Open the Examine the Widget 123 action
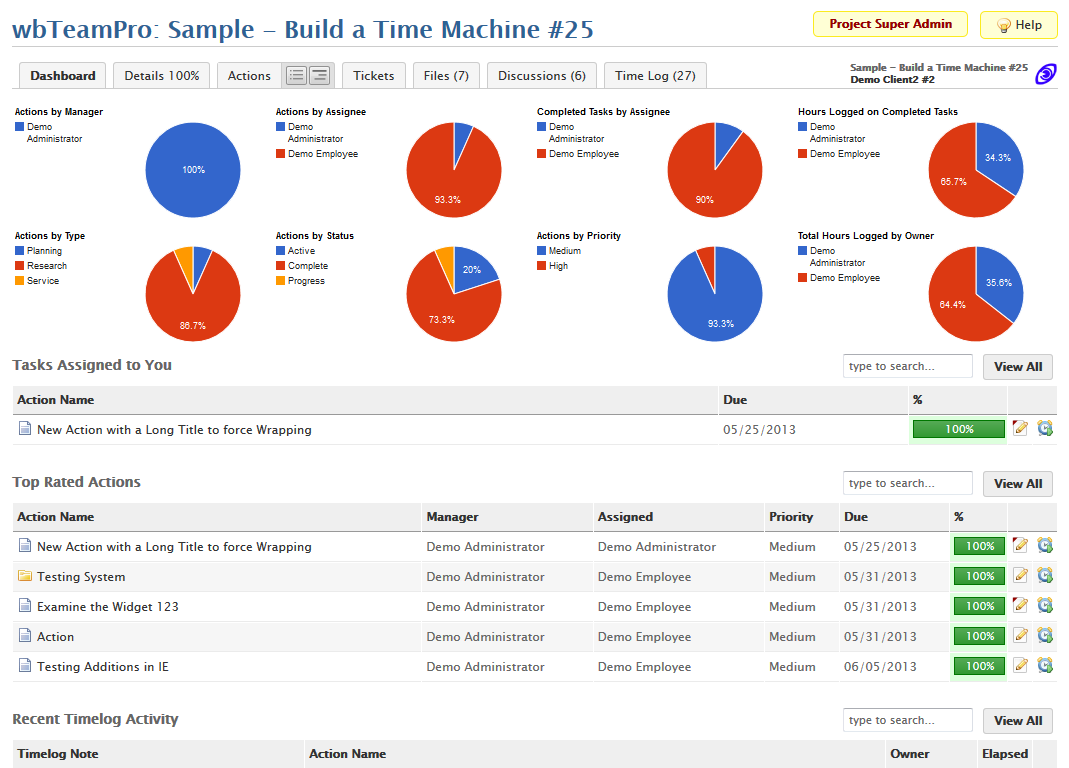Viewport: 1069px width, 768px height. 108,607
